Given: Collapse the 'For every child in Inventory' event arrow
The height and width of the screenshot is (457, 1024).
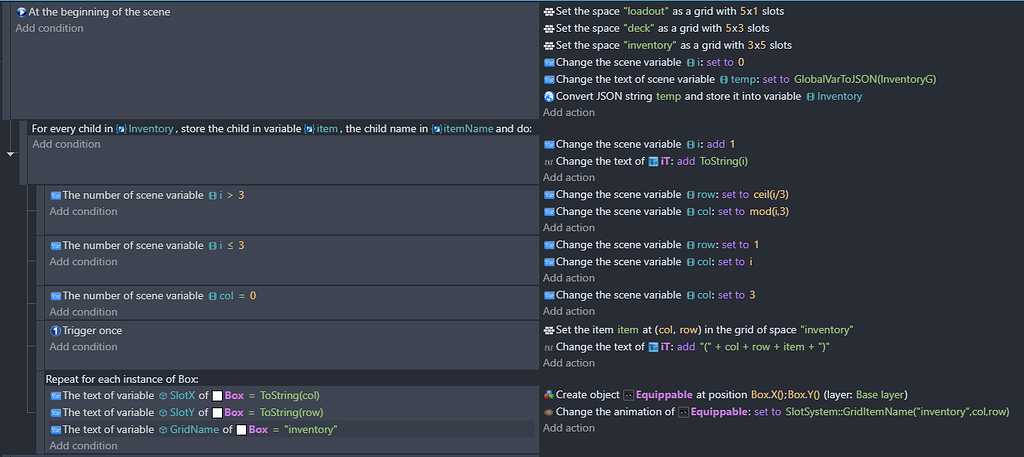Looking at the screenshot, I should 10,155.
